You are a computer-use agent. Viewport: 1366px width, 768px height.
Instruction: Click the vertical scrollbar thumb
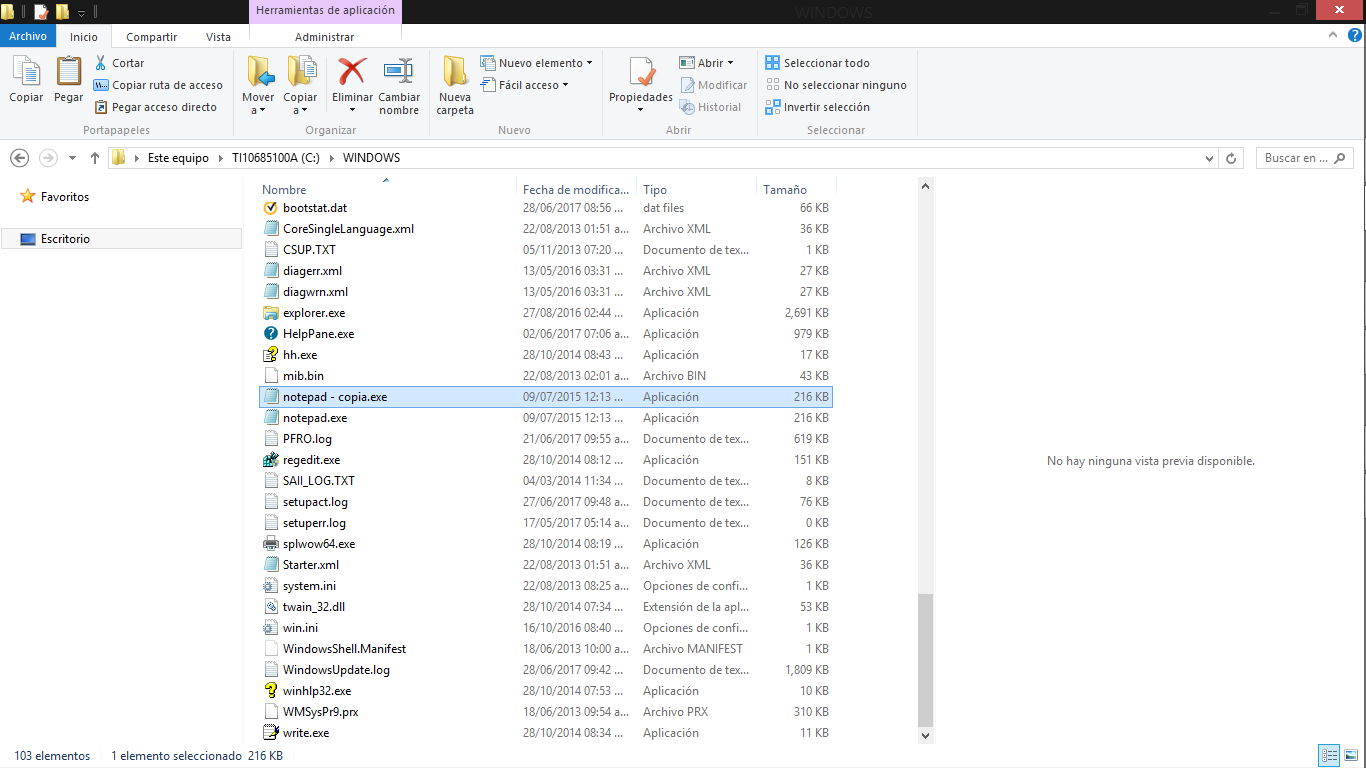[x=926, y=660]
